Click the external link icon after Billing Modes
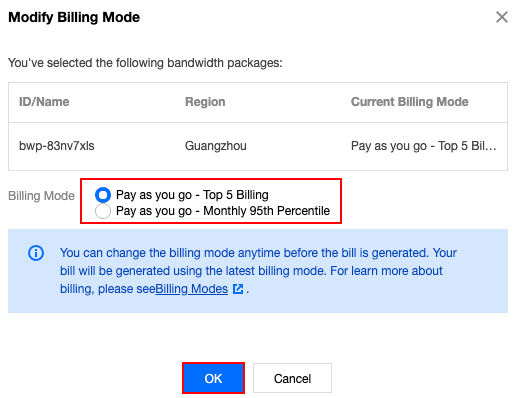This screenshot has width=518, height=398. coord(238,289)
